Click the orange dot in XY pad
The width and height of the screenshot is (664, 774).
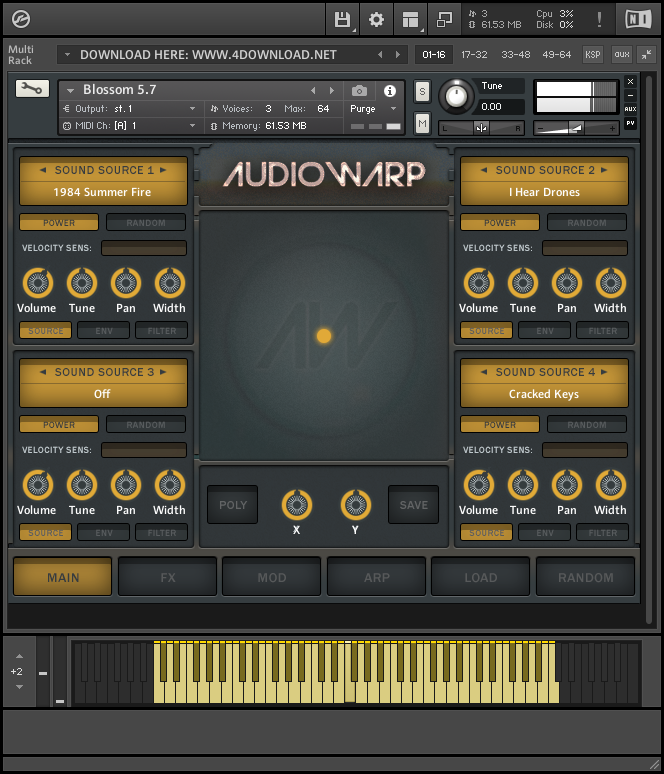[x=324, y=336]
